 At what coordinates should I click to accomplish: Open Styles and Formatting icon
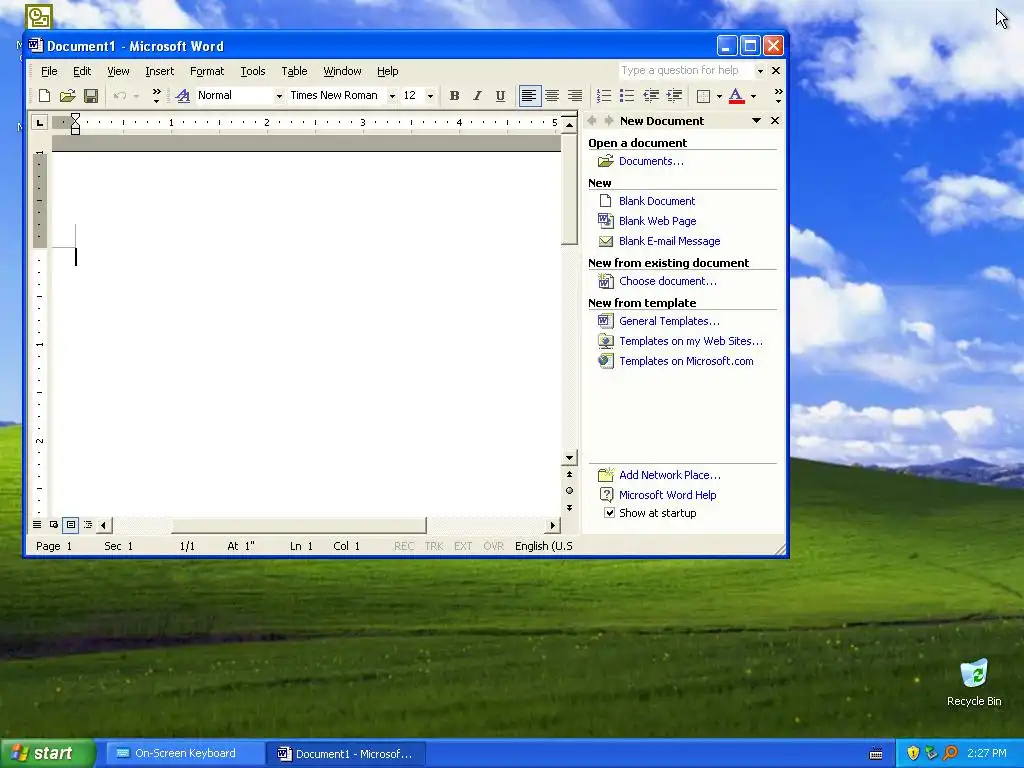(x=183, y=96)
